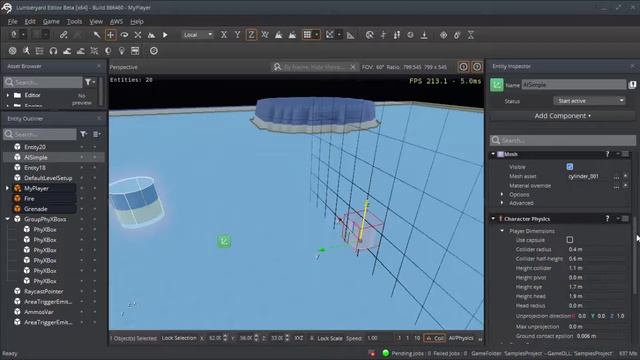Image resolution: width=640 pixels, height=360 pixels.
Task: Constrain to XY plane
Action: [265, 35]
